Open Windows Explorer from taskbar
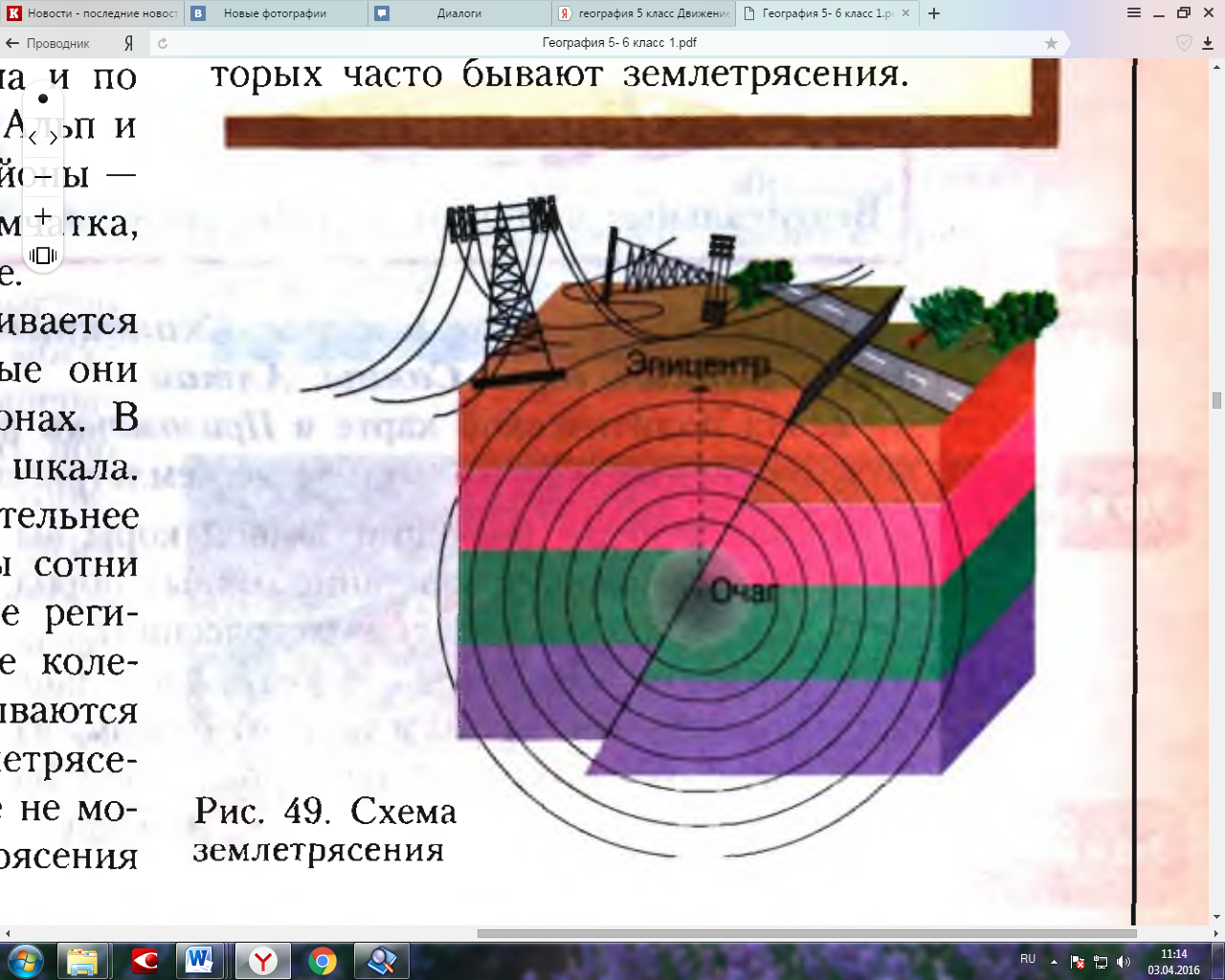The height and width of the screenshot is (980, 1225). [x=82, y=961]
